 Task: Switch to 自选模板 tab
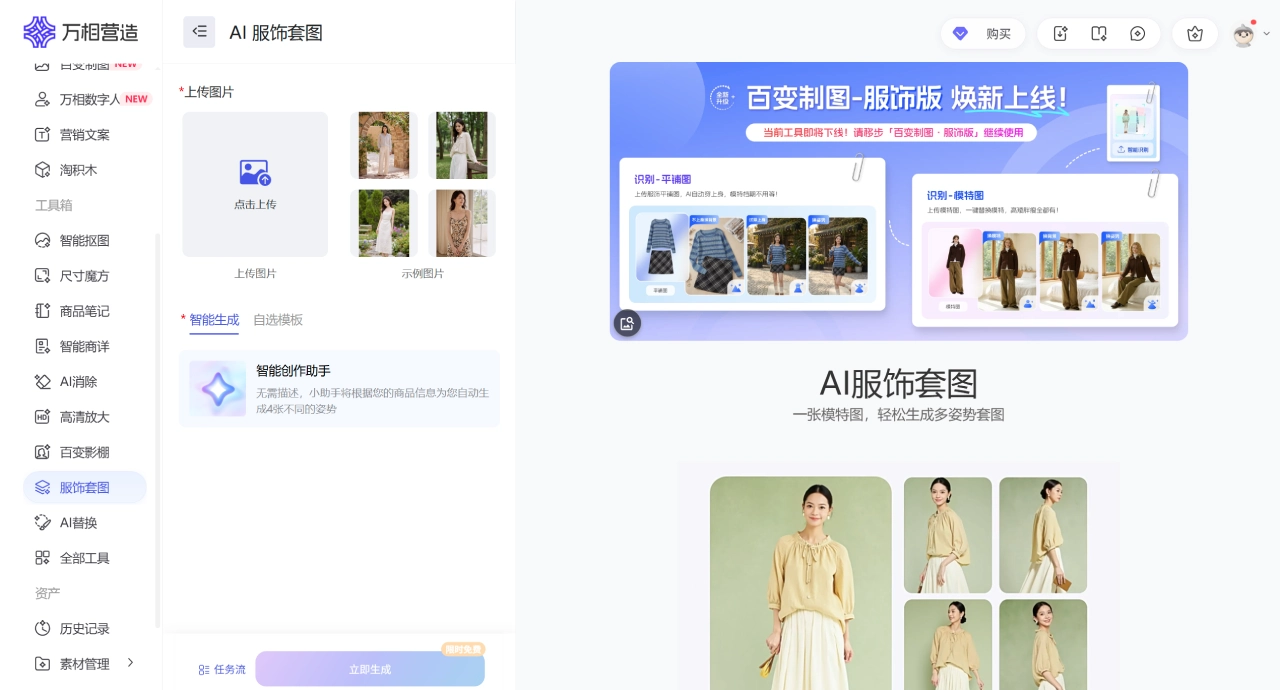click(x=278, y=320)
